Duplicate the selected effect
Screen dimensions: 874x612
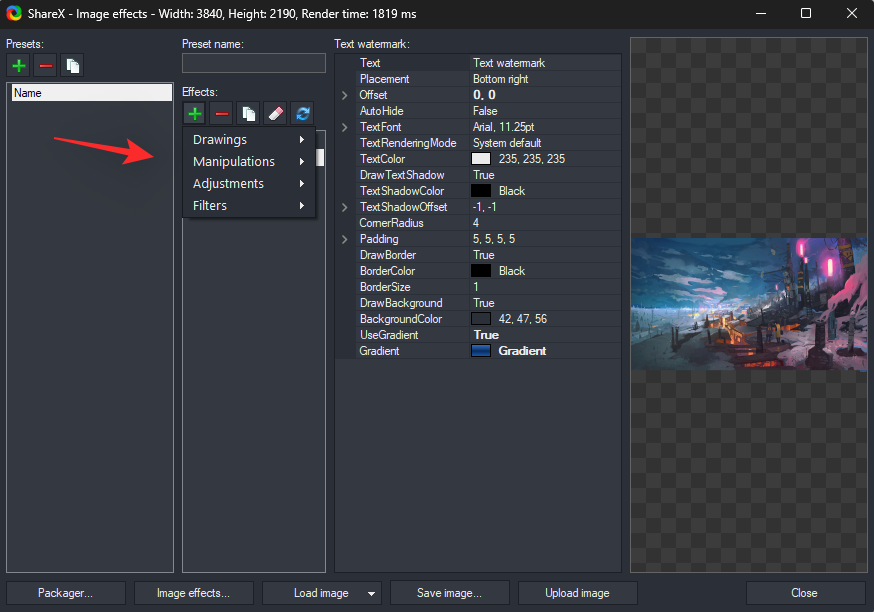coord(248,113)
